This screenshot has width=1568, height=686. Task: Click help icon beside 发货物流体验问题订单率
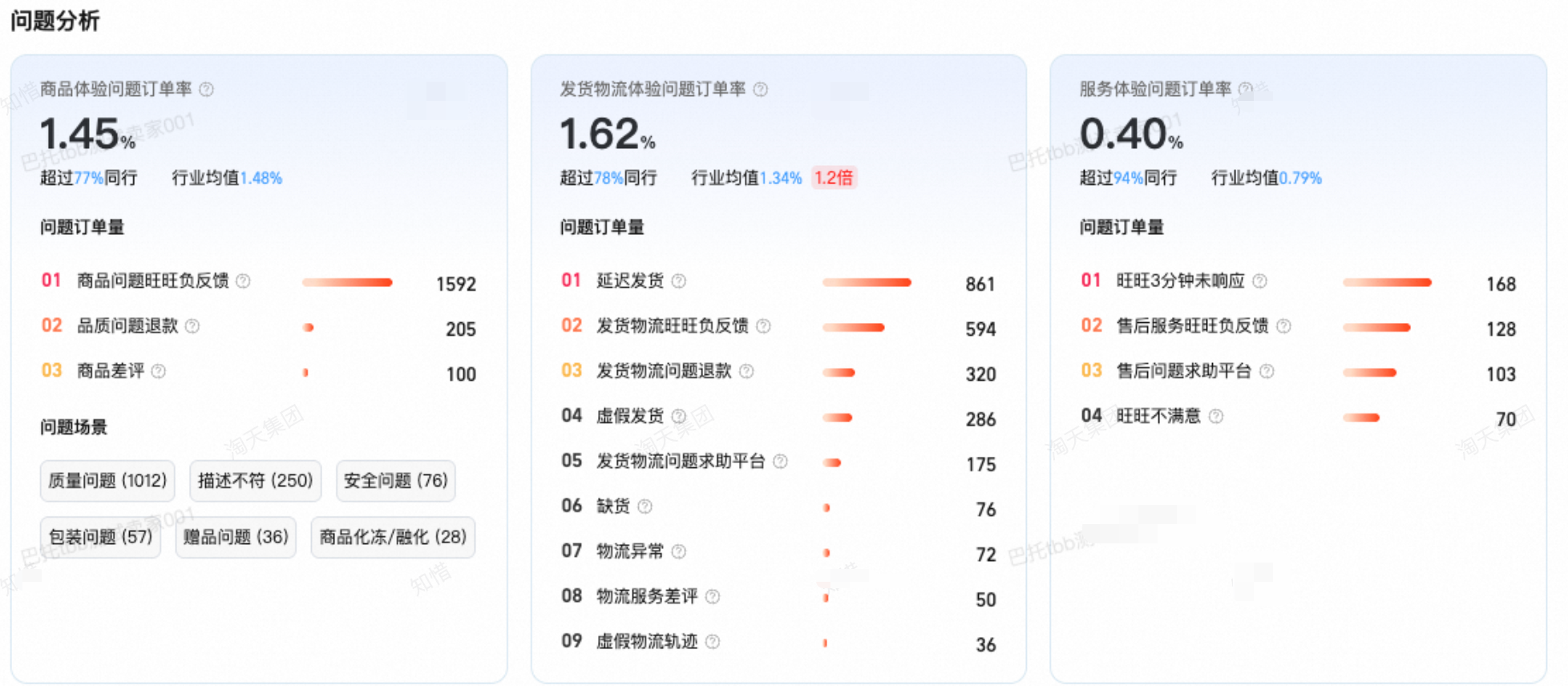[x=761, y=89]
